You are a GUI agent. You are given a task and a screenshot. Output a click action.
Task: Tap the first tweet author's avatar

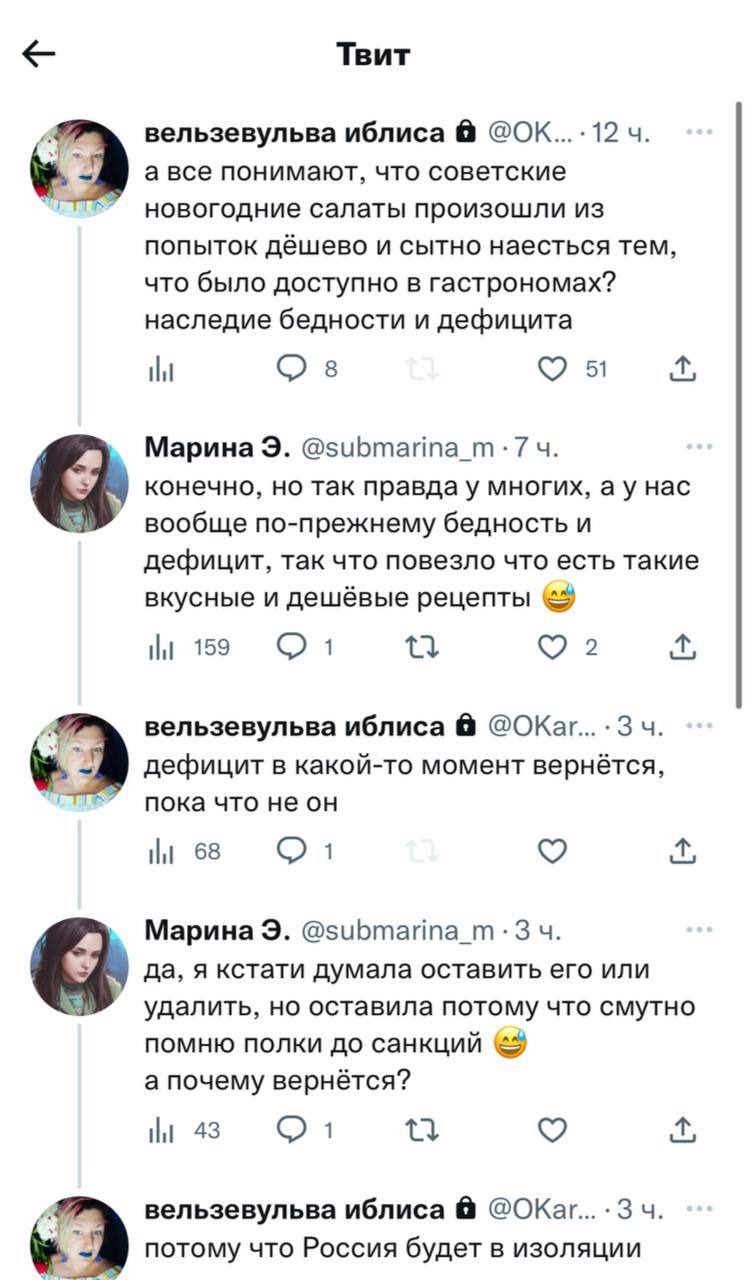click(x=79, y=167)
